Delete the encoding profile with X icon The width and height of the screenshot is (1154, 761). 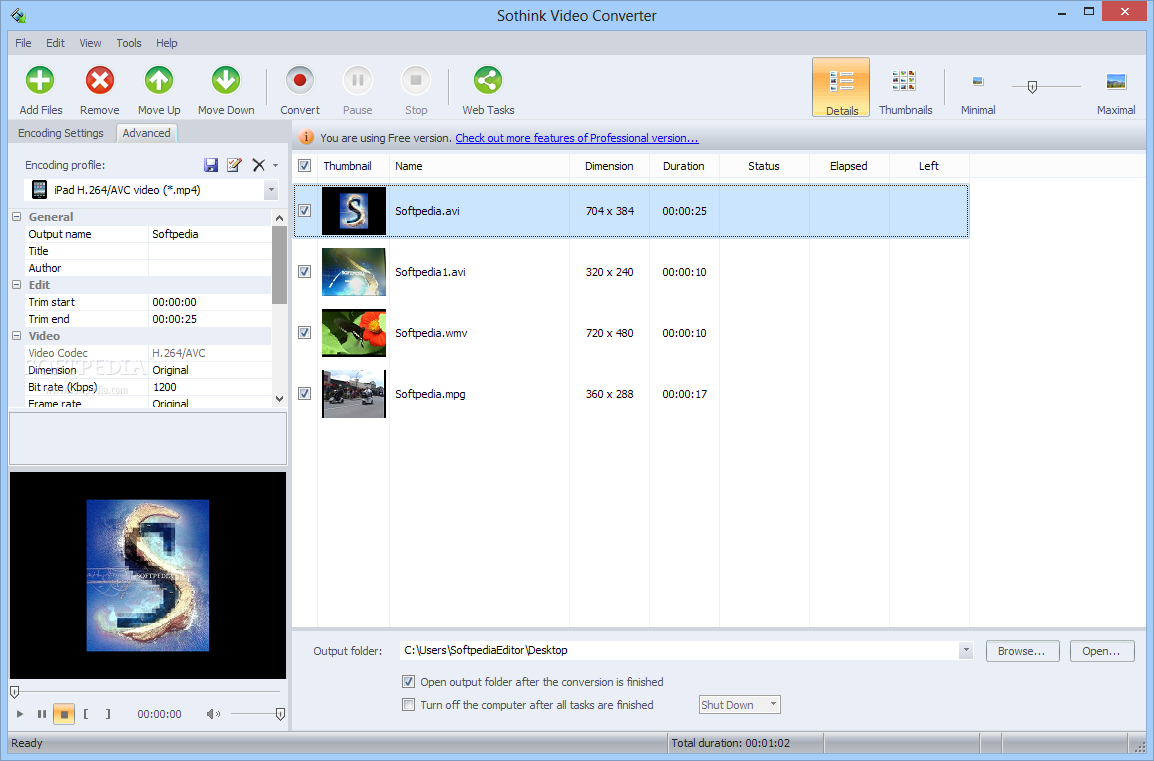point(258,165)
